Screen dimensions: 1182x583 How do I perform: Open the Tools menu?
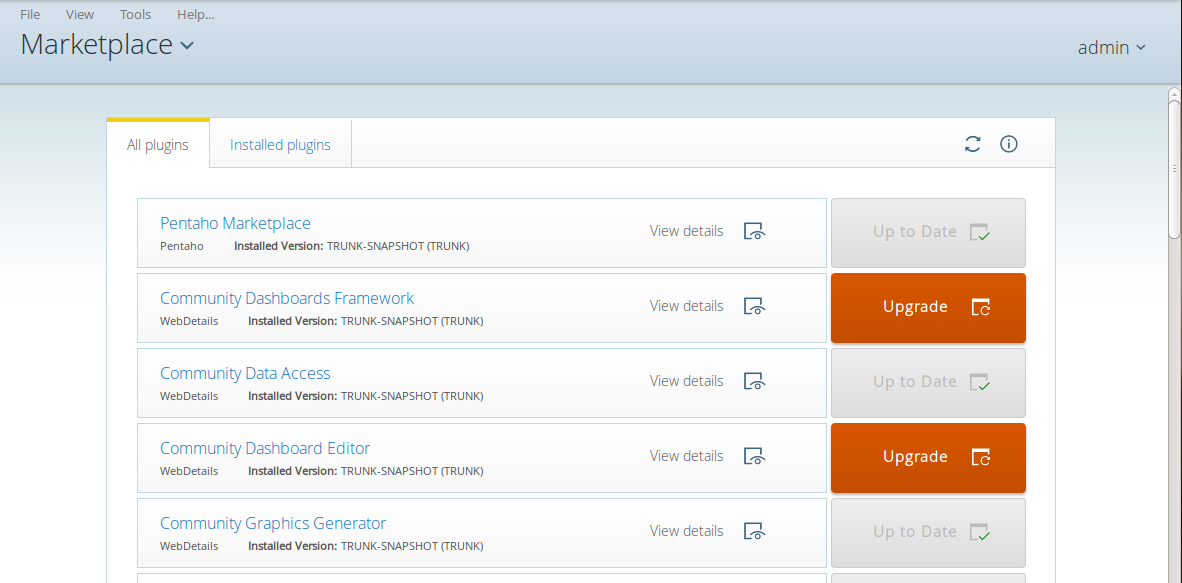coord(135,14)
